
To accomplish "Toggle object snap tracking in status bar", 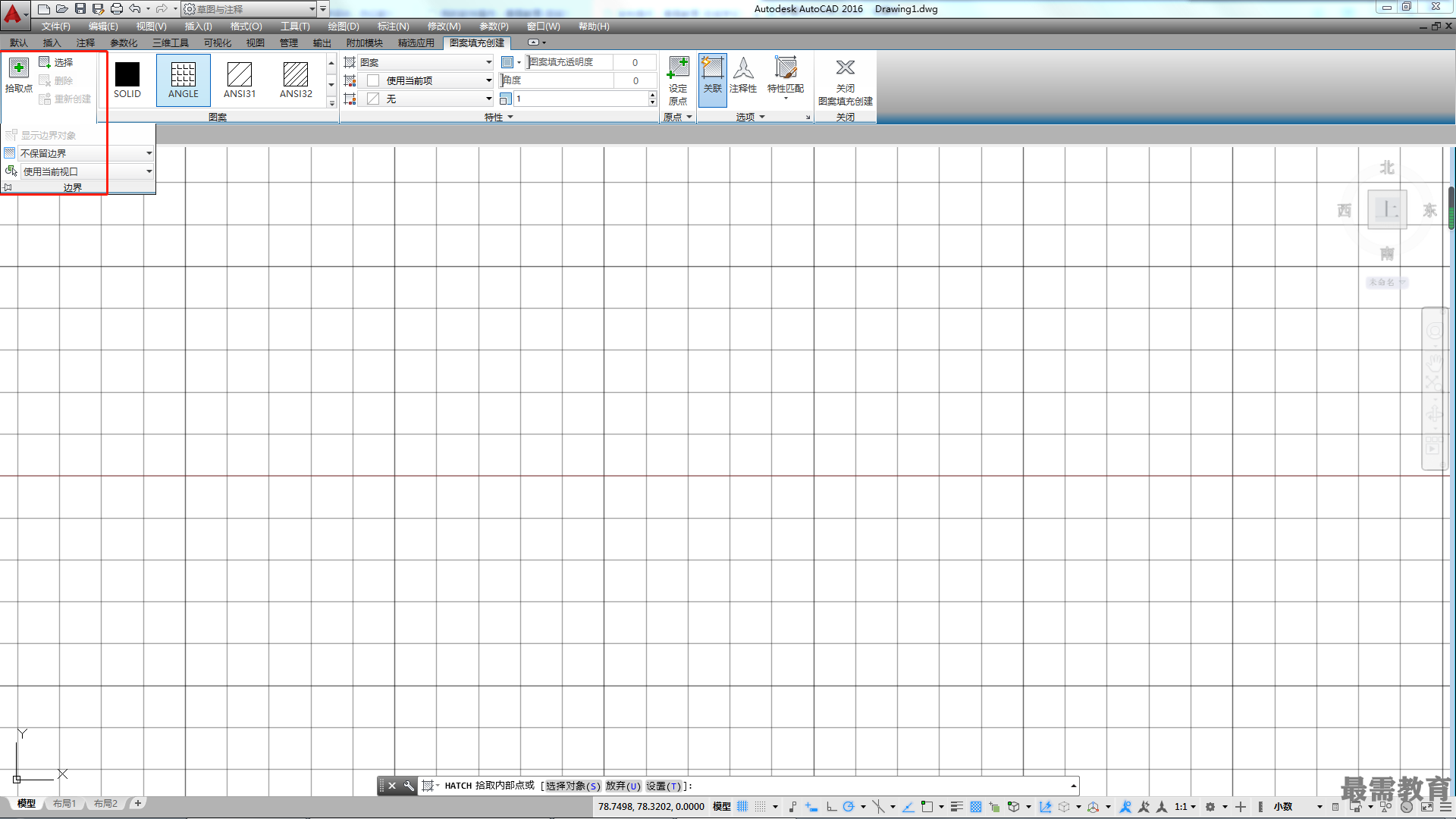I will 908,807.
